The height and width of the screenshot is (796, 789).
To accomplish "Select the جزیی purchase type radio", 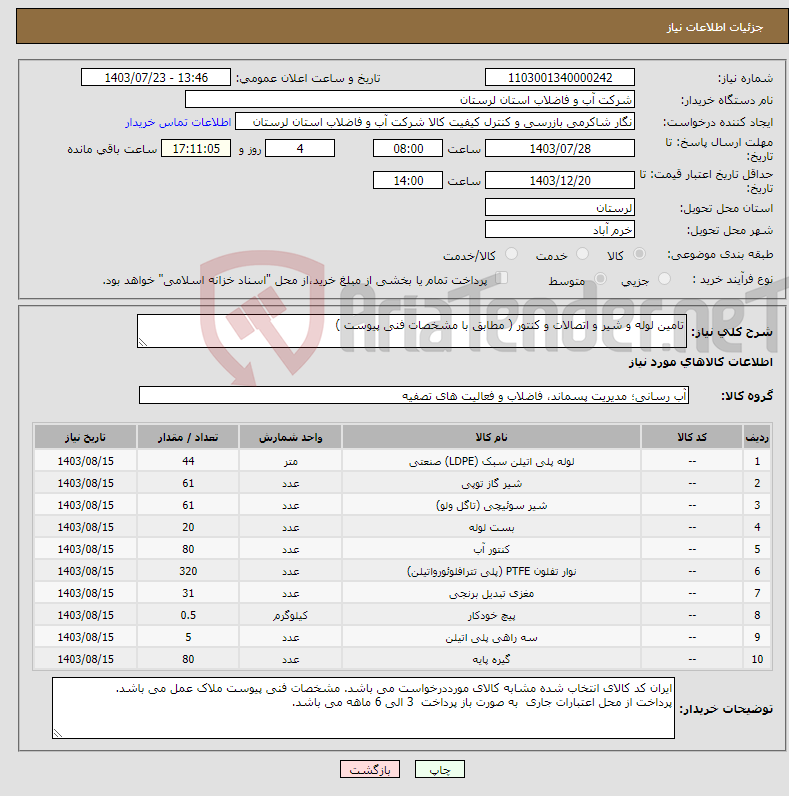I will [664, 279].
